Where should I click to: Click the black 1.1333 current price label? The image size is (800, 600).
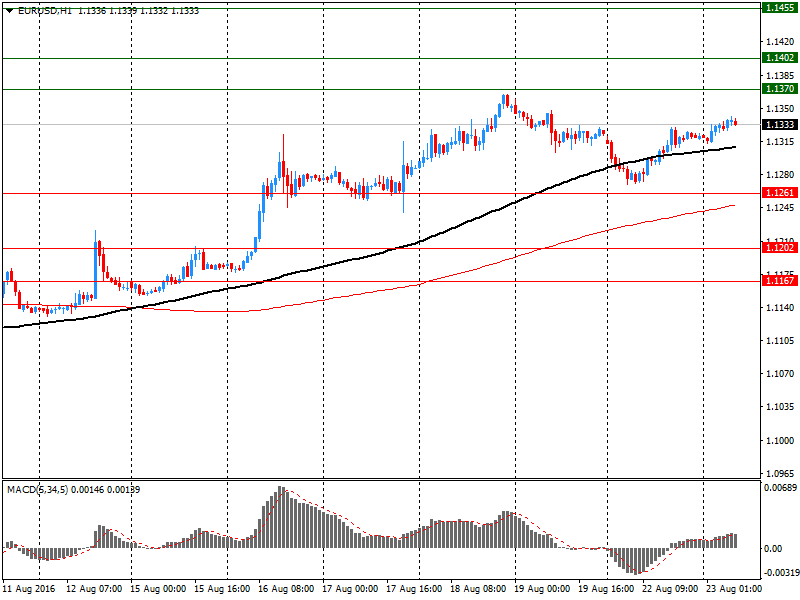[780, 124]
